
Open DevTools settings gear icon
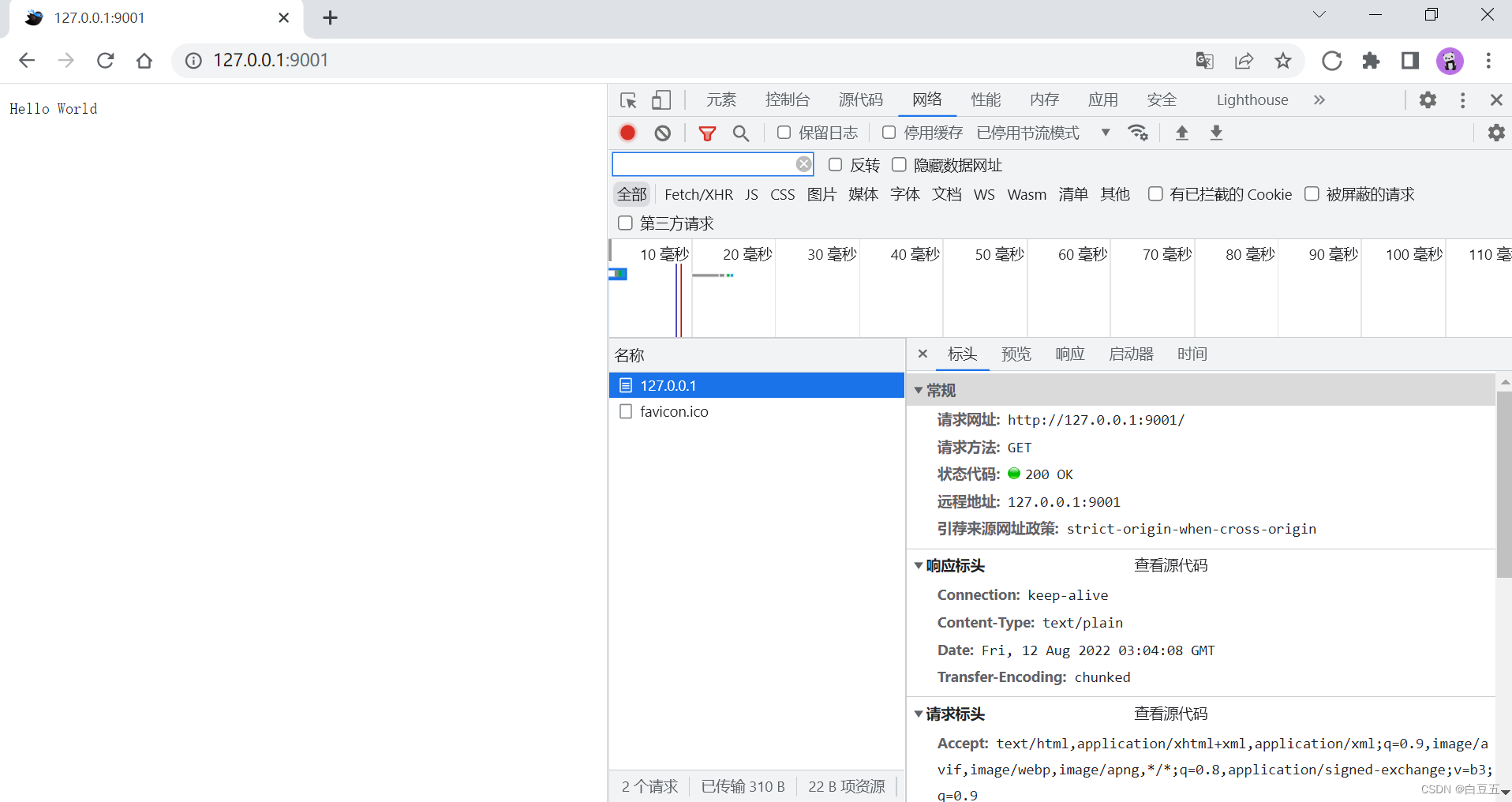(1428, 100)
